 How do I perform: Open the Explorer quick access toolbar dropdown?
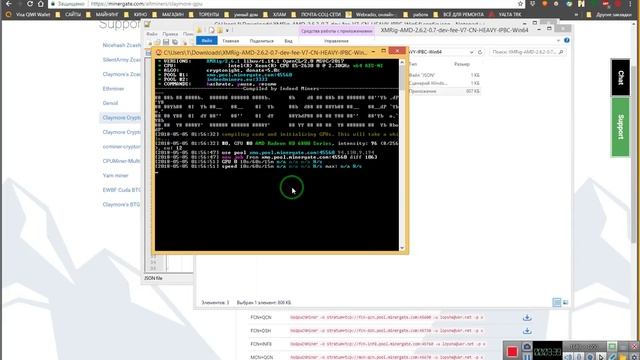pos(227,31)
